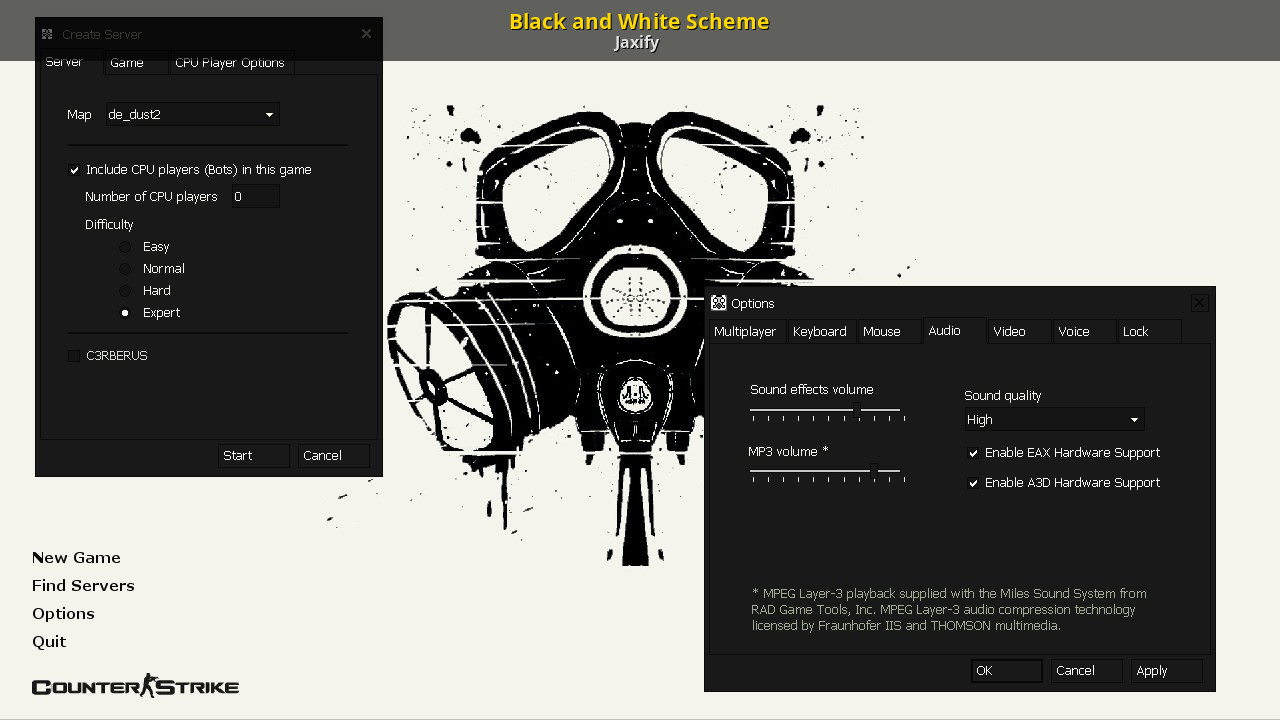Click the Create Server window icon
This screenshot has width=1280, height=720.
[47, 34]
